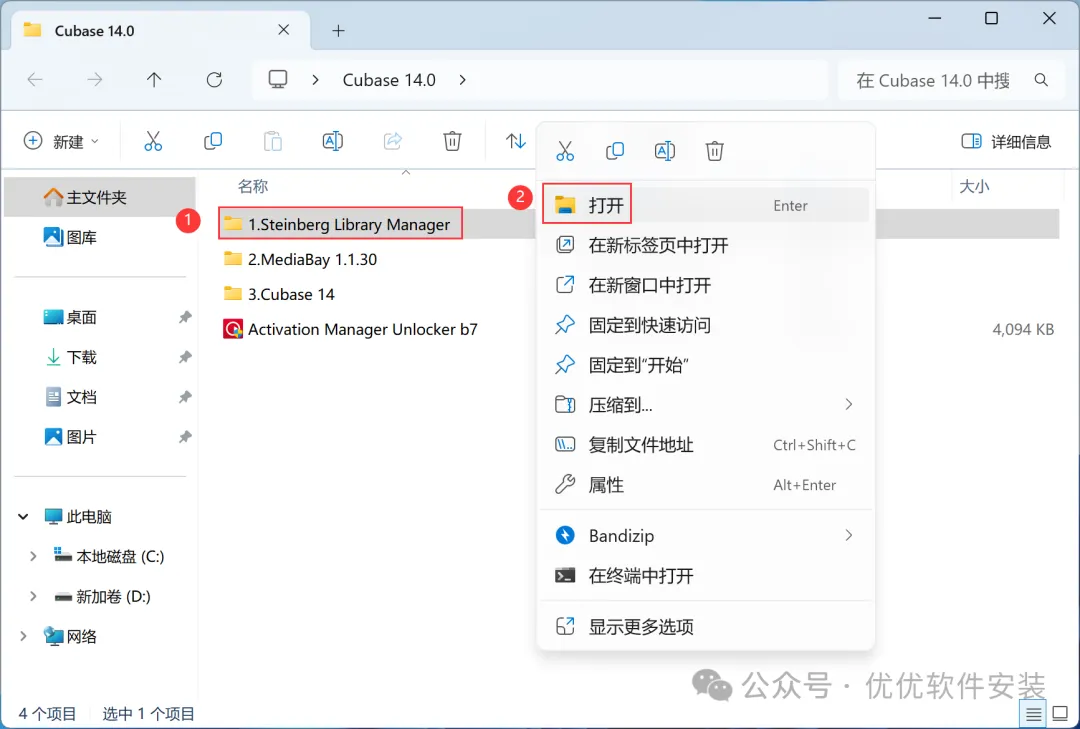Choose 在新窗口中打开

pos(705,285)
